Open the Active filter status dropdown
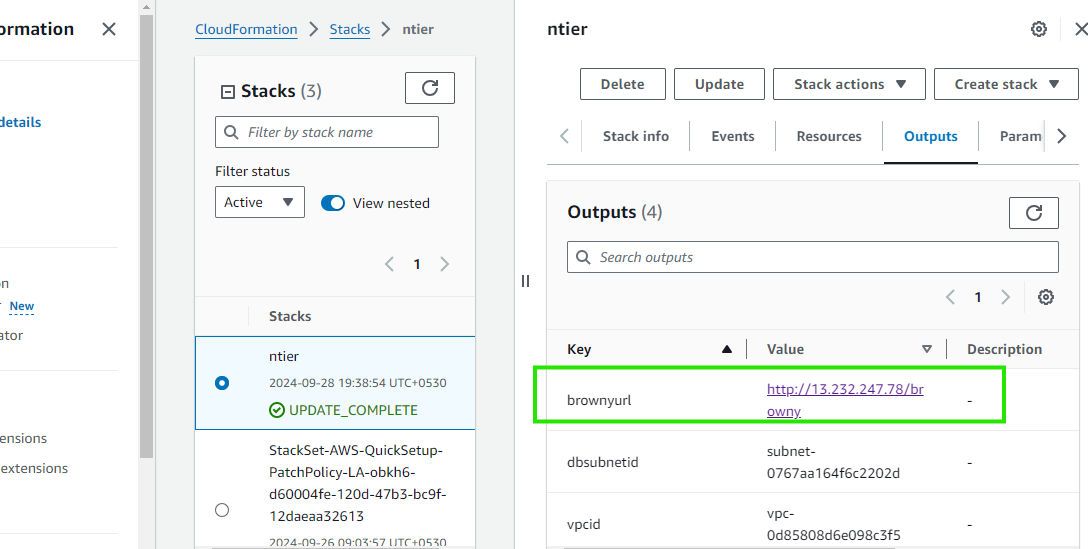Image resolution: width=1088 pixels, height=549 pixels. tap(260, 202)
